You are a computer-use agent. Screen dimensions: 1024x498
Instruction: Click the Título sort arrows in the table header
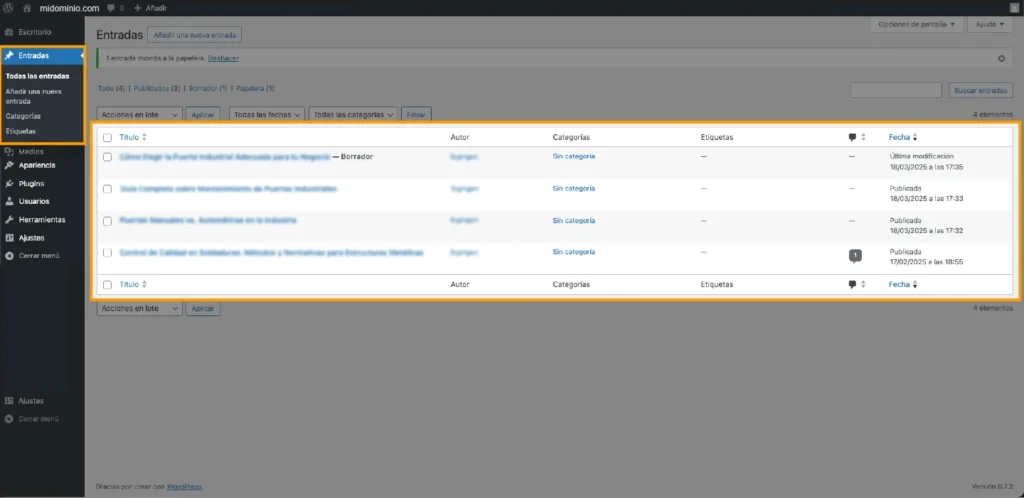[144, 137]
